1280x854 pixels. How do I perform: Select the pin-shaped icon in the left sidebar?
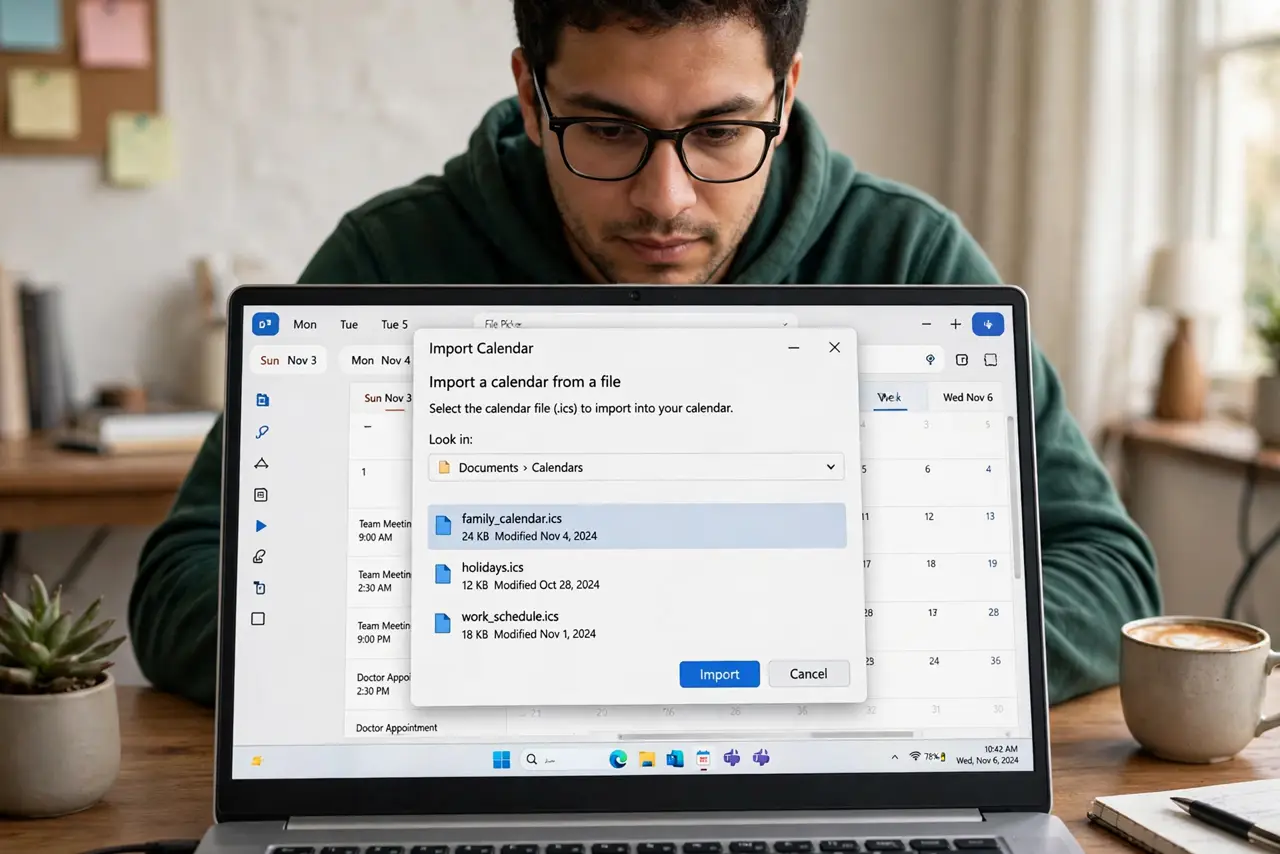click(x=262, y=432)
